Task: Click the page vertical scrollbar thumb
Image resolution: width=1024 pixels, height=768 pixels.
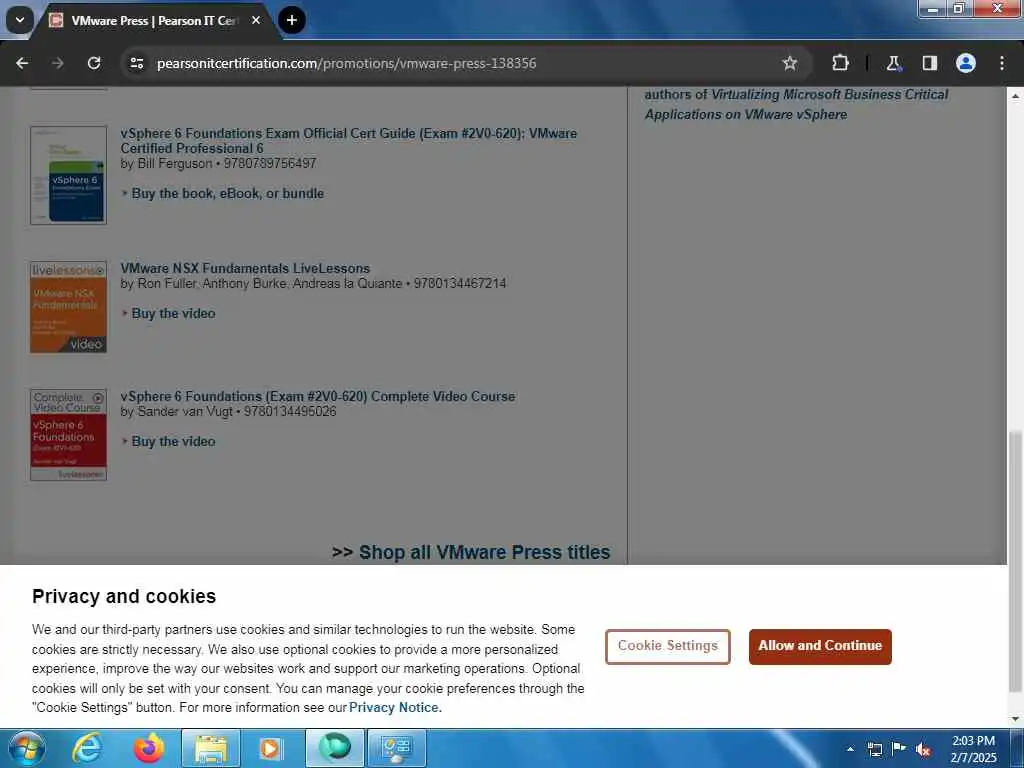Action: pos(1015,562)
